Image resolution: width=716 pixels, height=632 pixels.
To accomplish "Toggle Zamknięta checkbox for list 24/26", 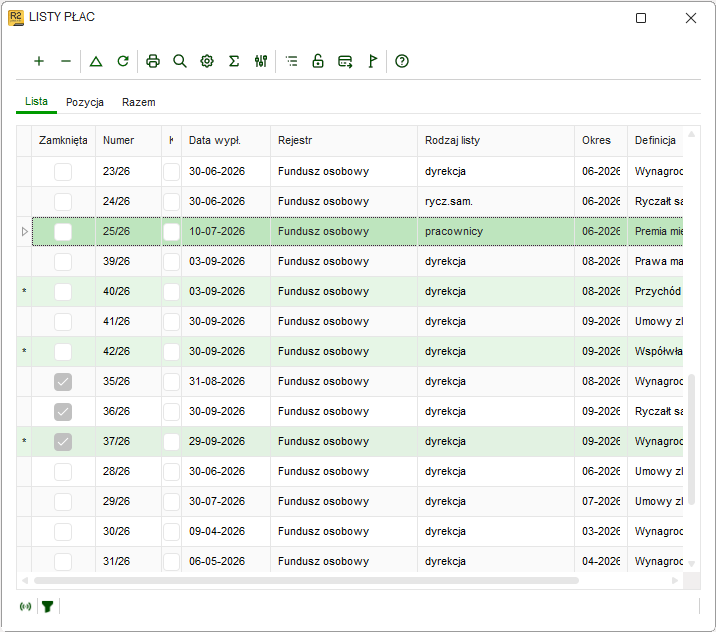I will tap(63, 202).
